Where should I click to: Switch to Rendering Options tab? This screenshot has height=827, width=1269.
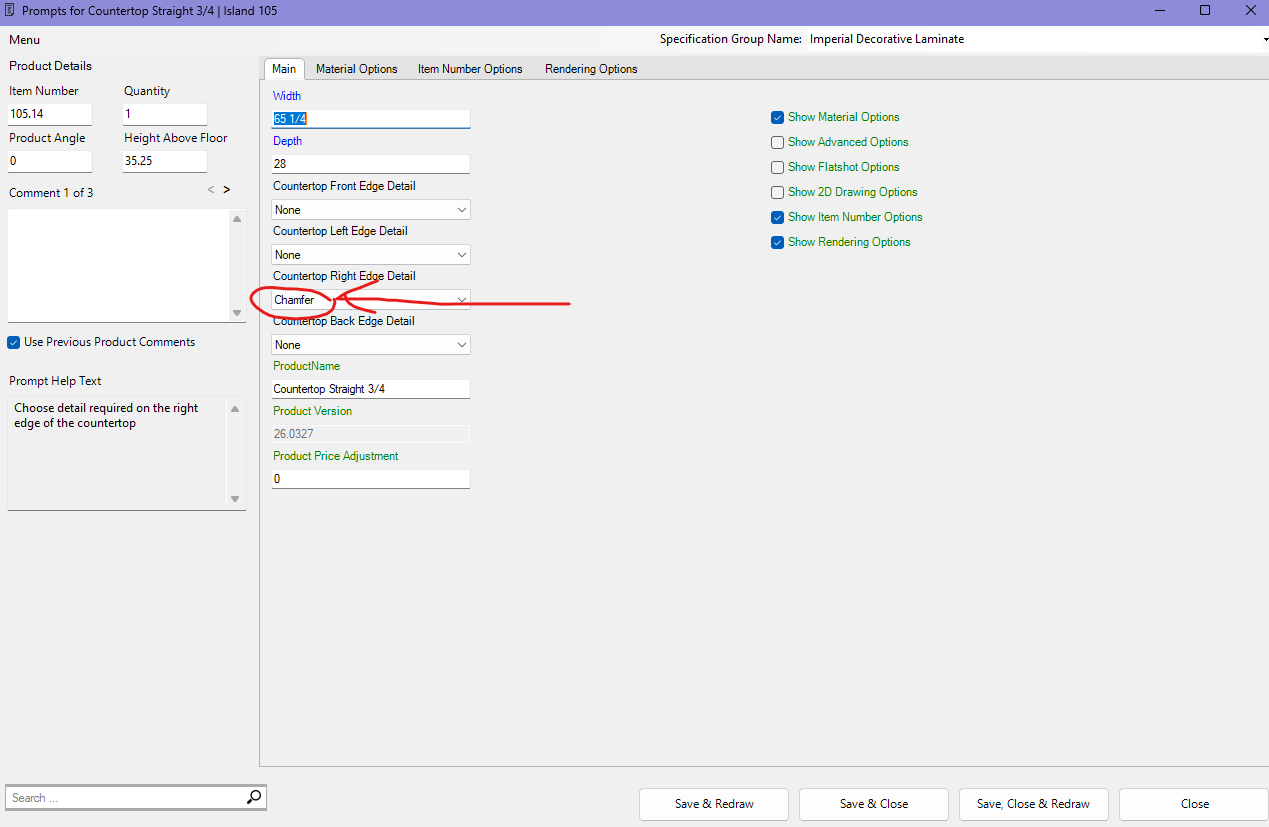591,69
